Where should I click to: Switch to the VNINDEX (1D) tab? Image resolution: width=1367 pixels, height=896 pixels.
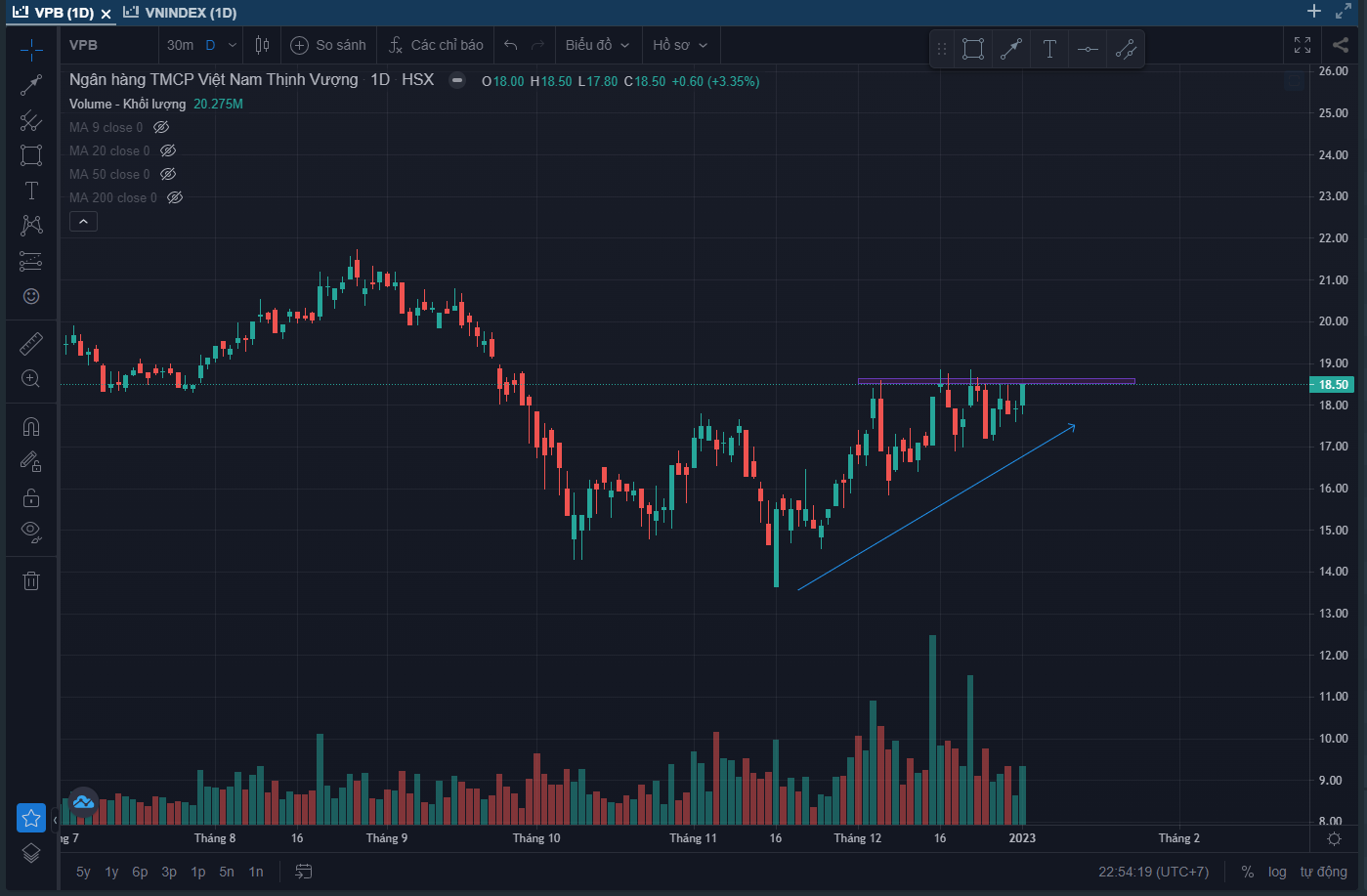(x=181, y=13)
